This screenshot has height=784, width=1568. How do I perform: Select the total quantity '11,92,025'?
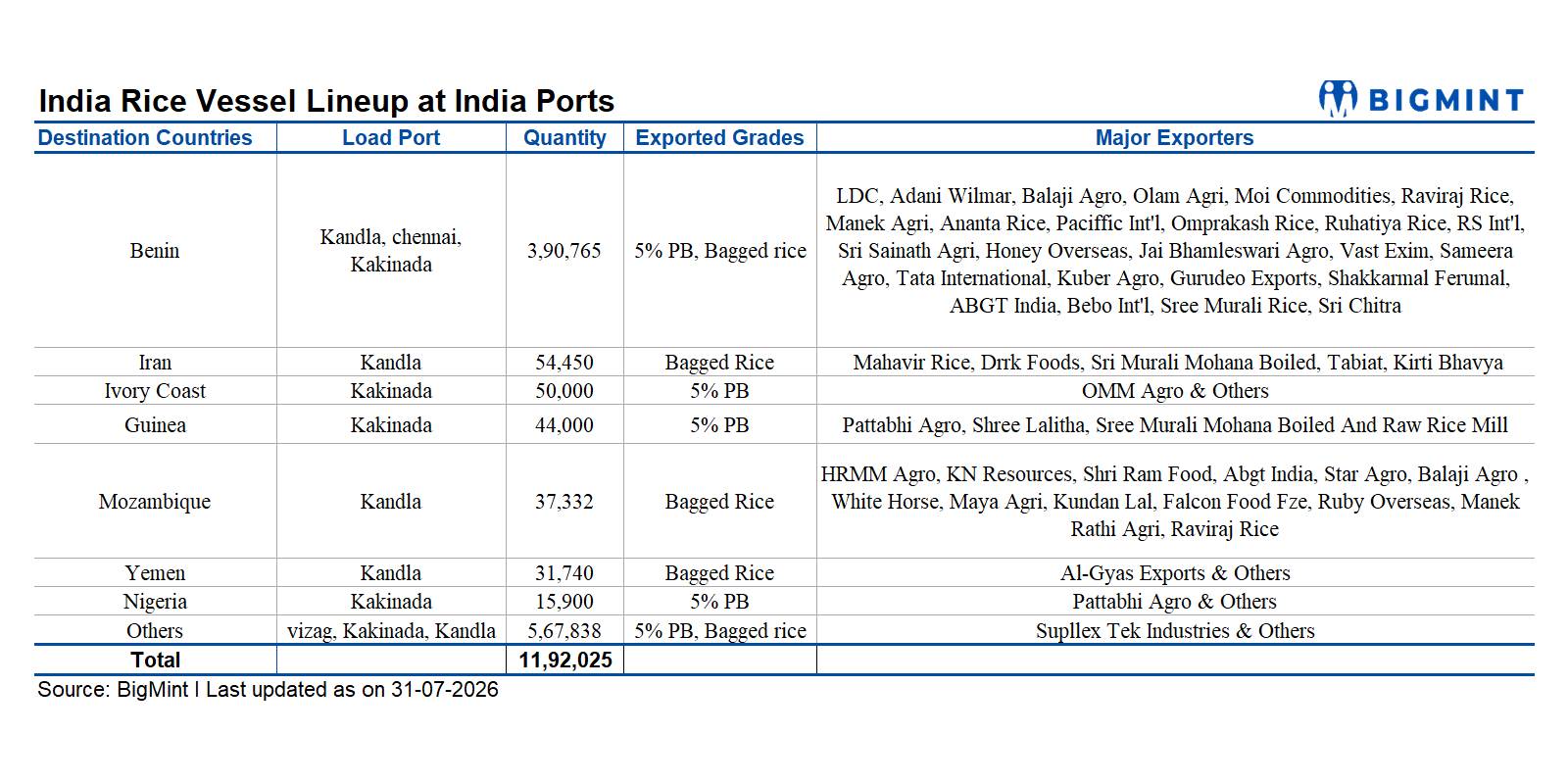(565, 660)
